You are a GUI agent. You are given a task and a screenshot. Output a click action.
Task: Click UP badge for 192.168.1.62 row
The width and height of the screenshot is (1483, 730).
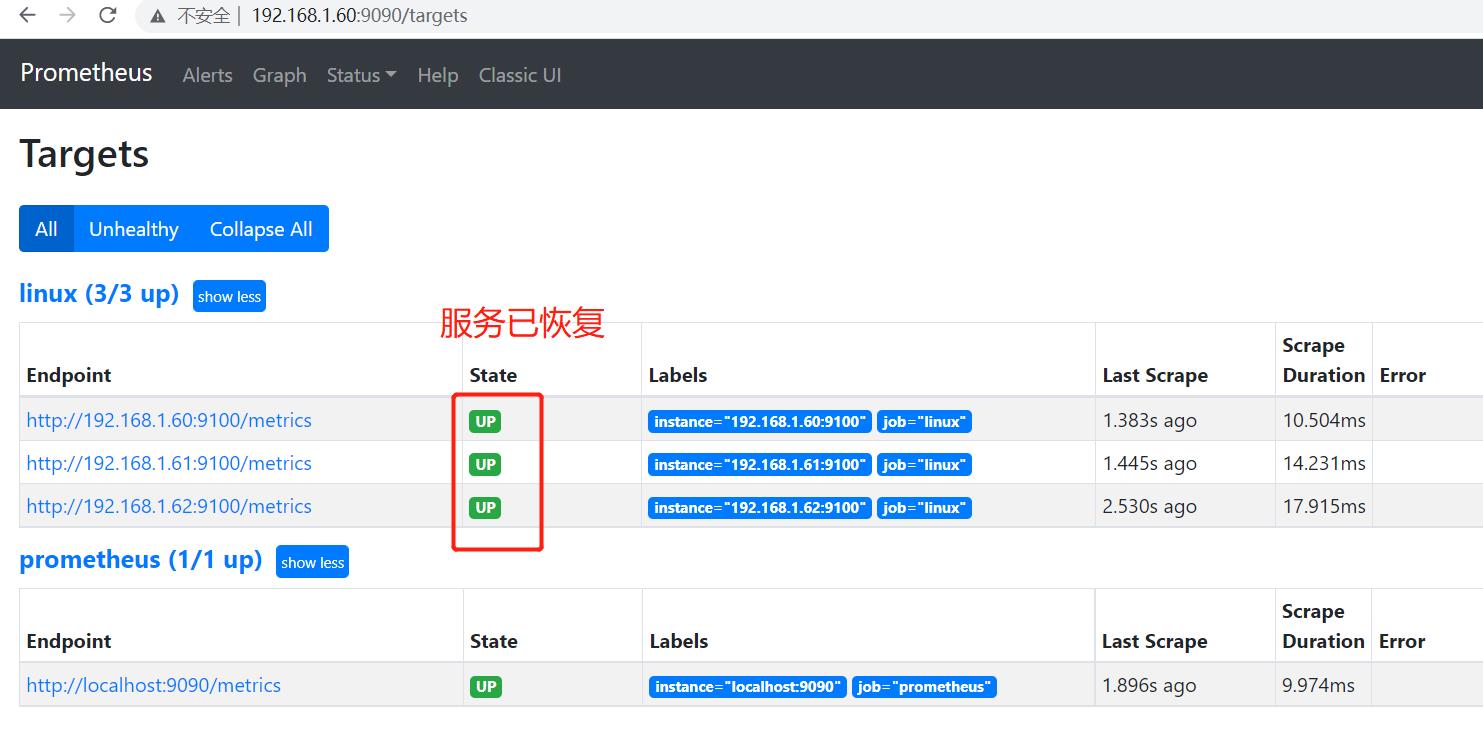coord(485,508)
